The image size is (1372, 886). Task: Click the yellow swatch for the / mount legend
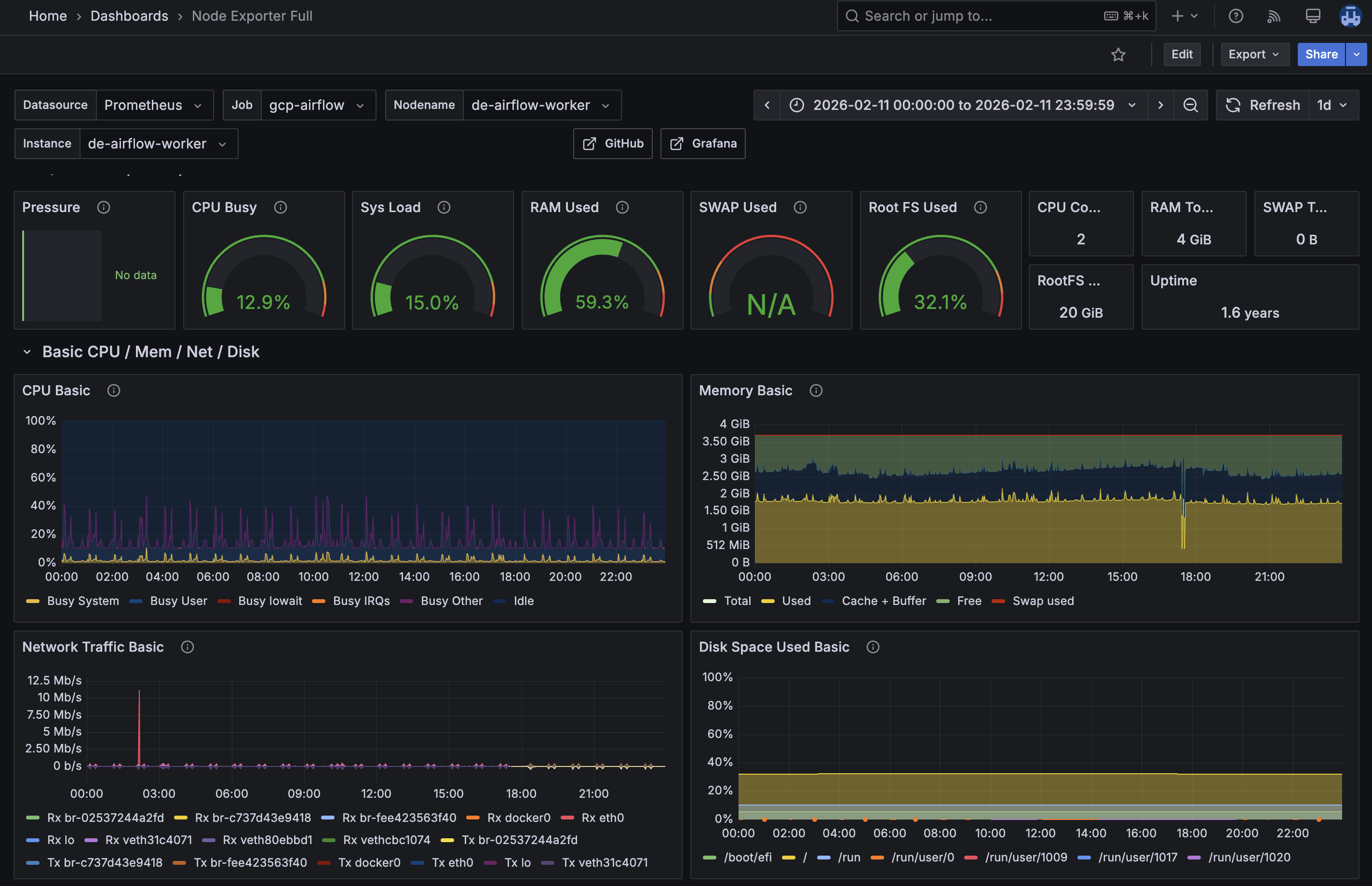pyautogui.click(x=789, y=857)
